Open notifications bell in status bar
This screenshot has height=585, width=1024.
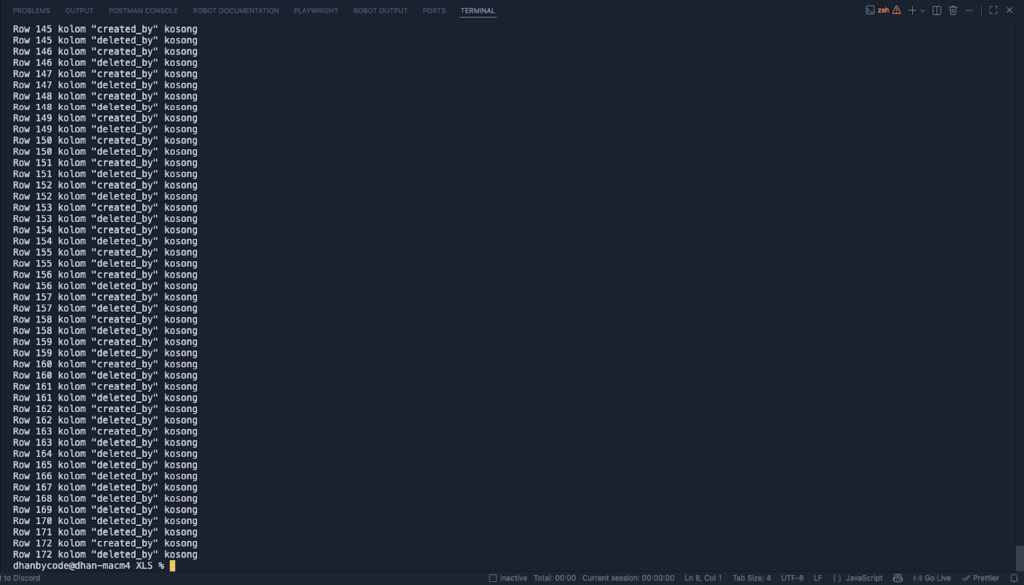[1014, 578]
